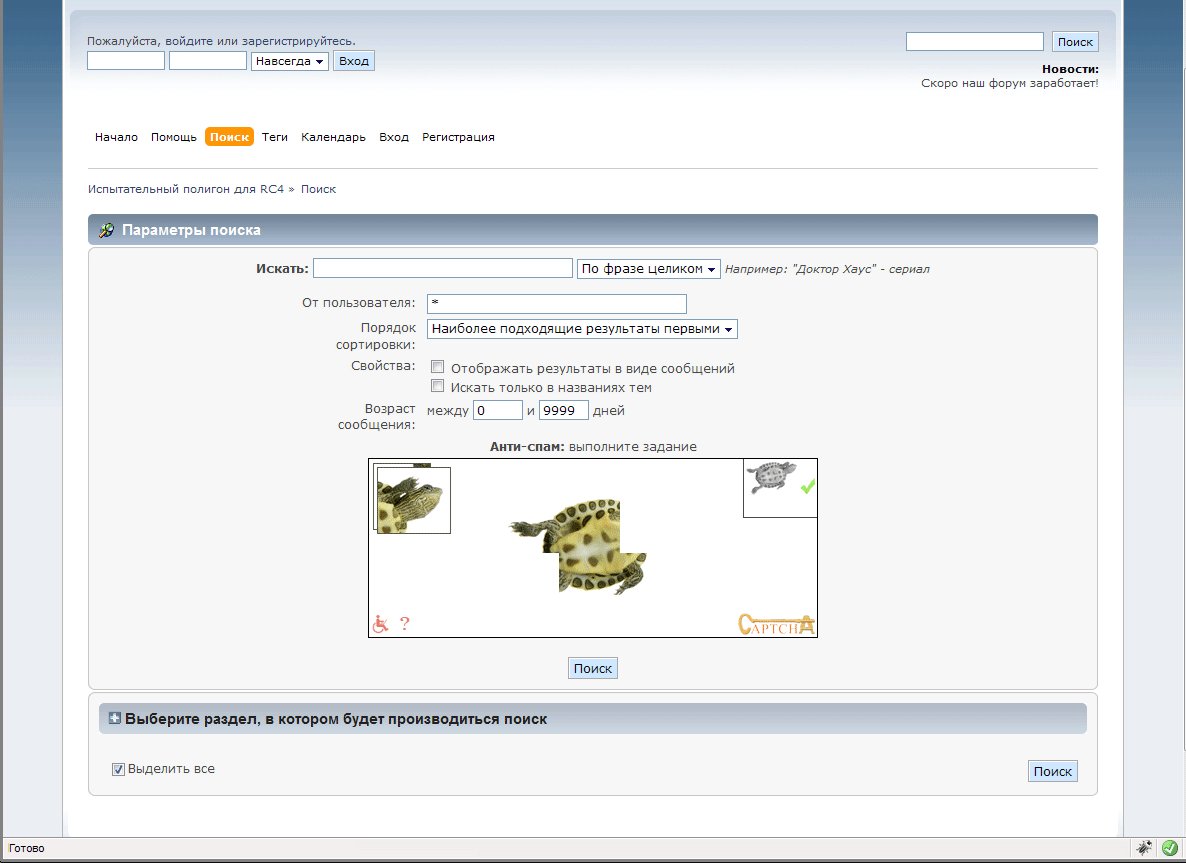Select the highlighted 'Поиск' menu tab
1186x863 pixels.
pyautogui.click(x=229, y=137)
